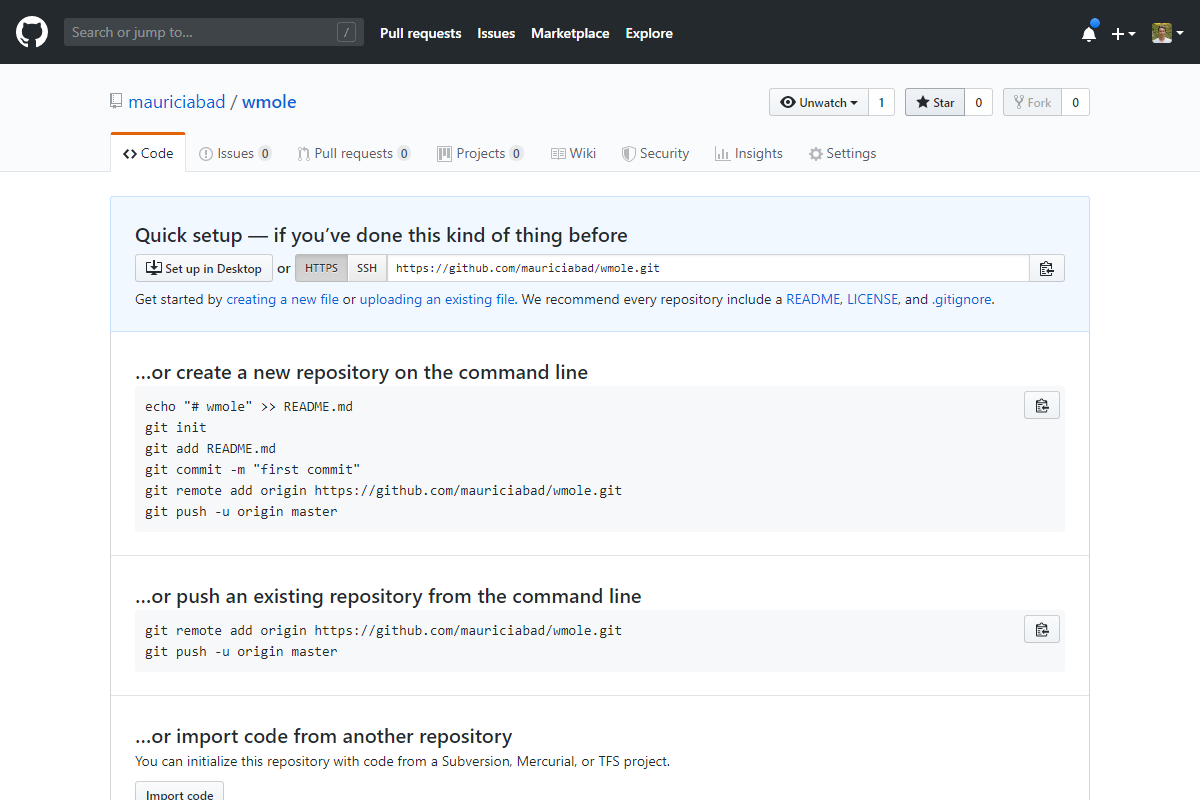View watchers count 1

point(881,102)
